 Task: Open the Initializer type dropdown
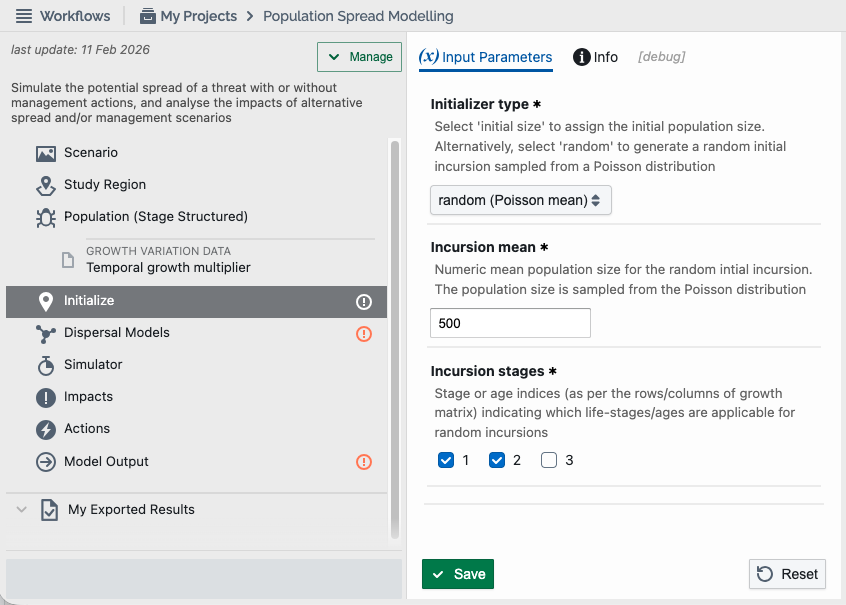[521, 200]
